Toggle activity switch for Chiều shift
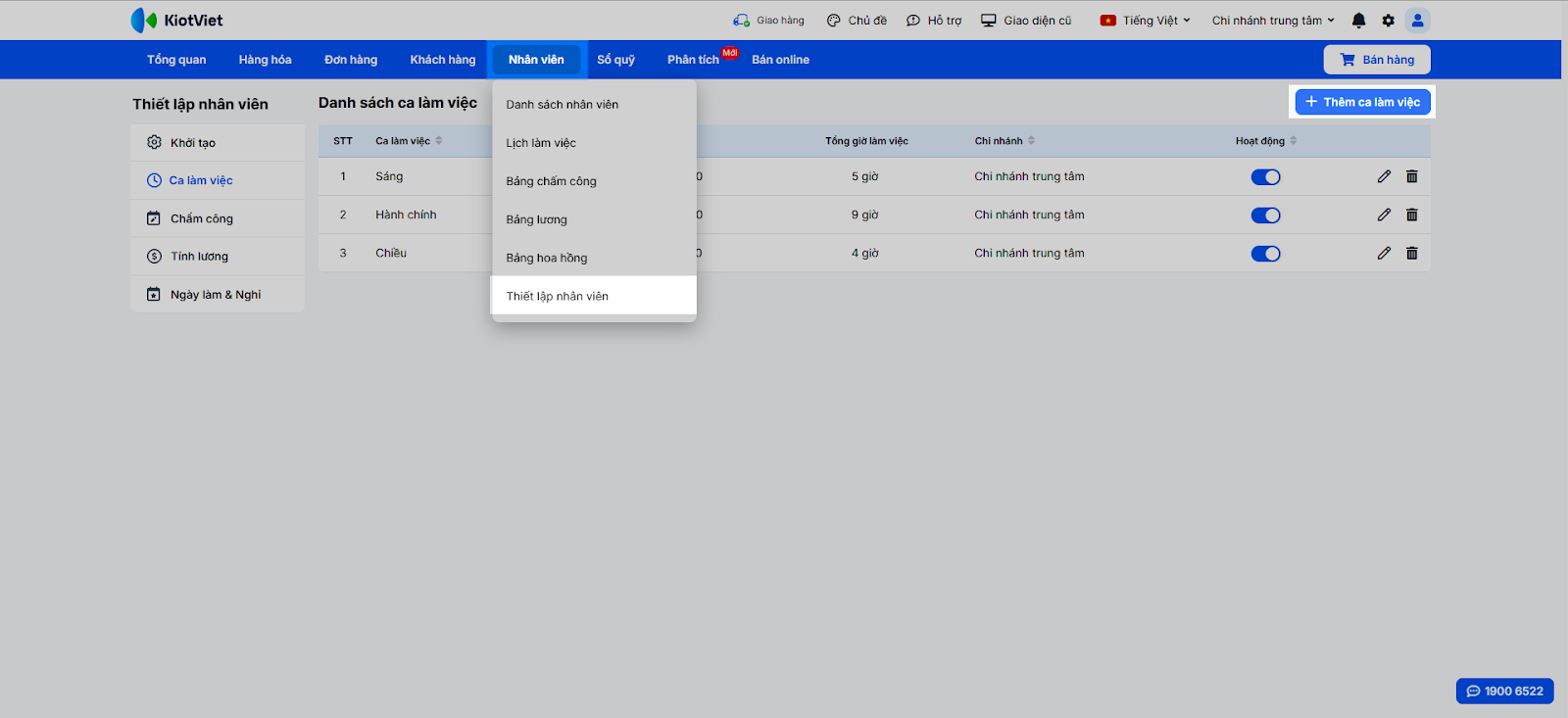Screen dimensions: 1568x718 [x=1265, y=254]
